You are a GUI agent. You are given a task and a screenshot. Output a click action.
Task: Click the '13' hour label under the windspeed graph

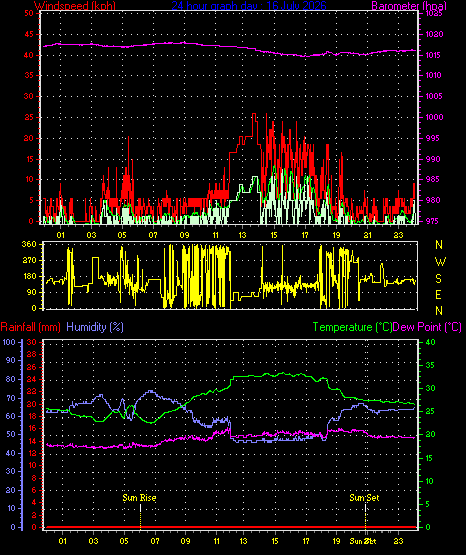coord(243,235)
